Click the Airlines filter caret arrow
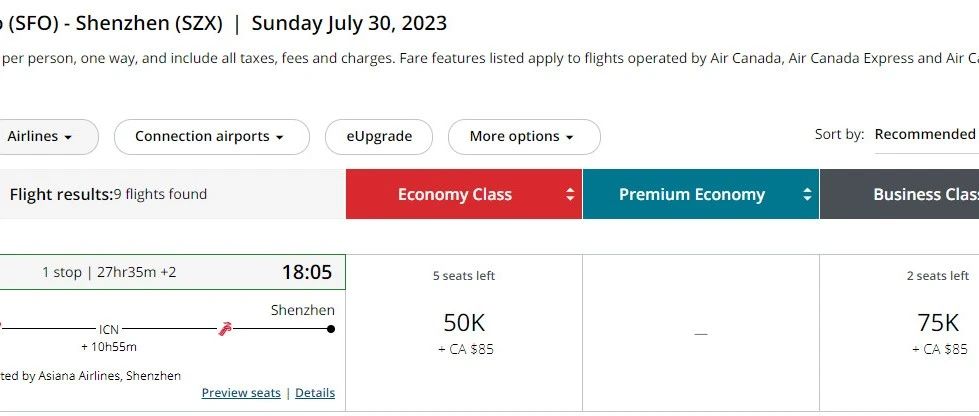This screenshot has width=979, height=416. 68,137
